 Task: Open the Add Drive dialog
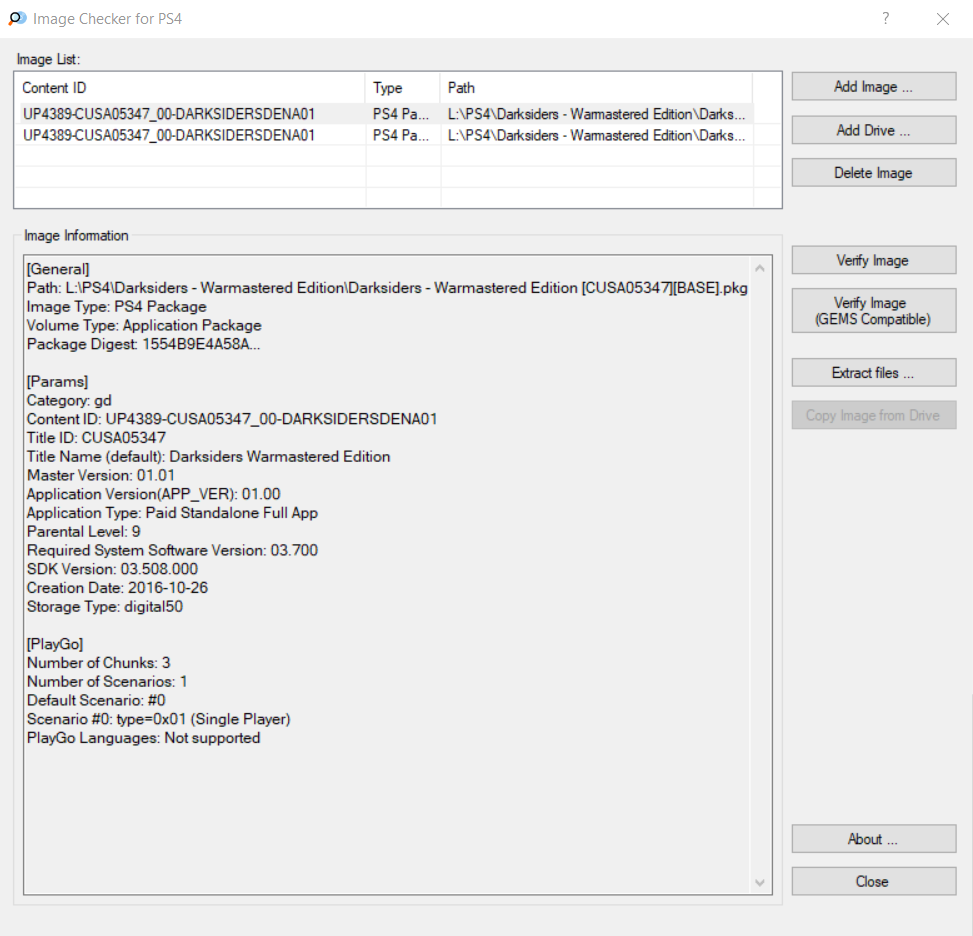873,130
